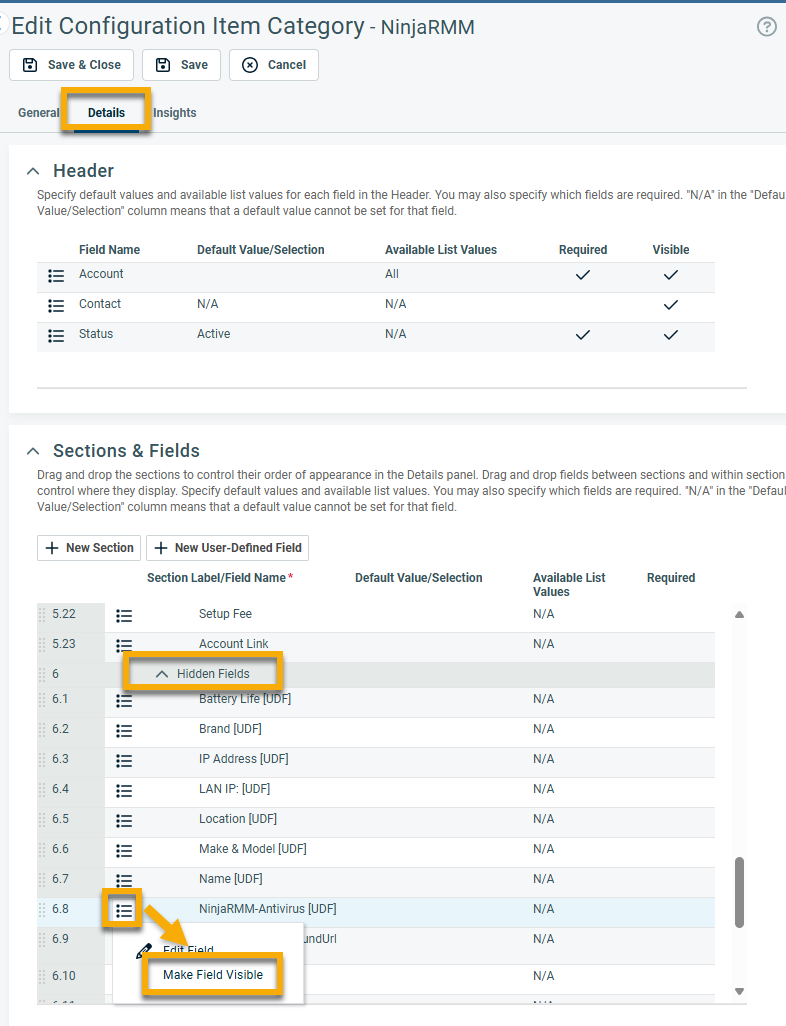Click New User-Defined Field button
Image resolution: width=786 pixels, height=1026 pixels.
pyautogui.click(x=228, y=548)
